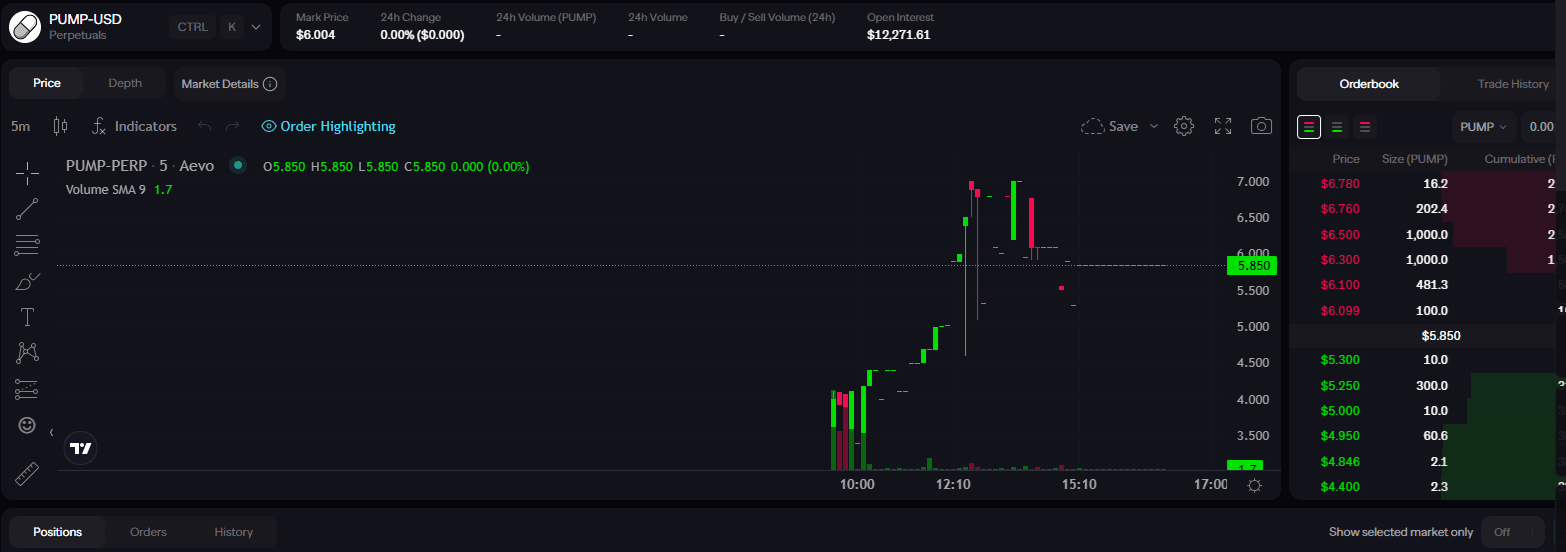Click the 5.850 current price label
This screenshot has height=552, width=1566.
coord(1253,266)
